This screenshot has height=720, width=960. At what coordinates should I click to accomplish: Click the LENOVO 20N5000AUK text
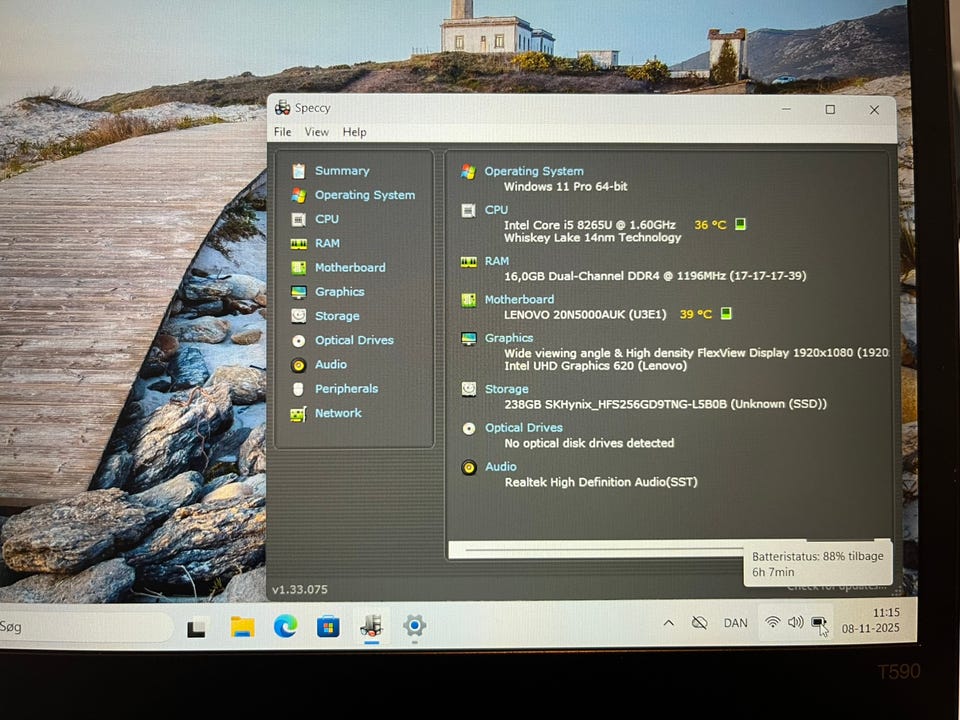(585, 315)
